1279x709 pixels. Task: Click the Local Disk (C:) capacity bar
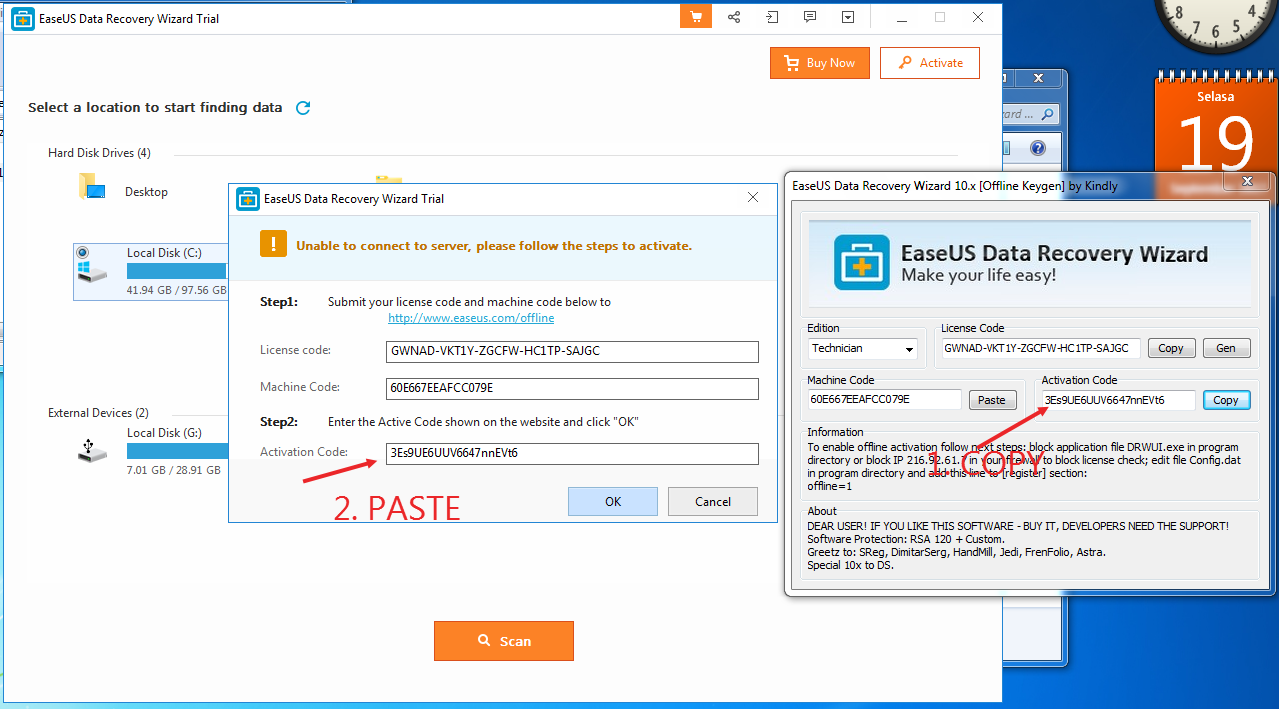click(178, 271)
